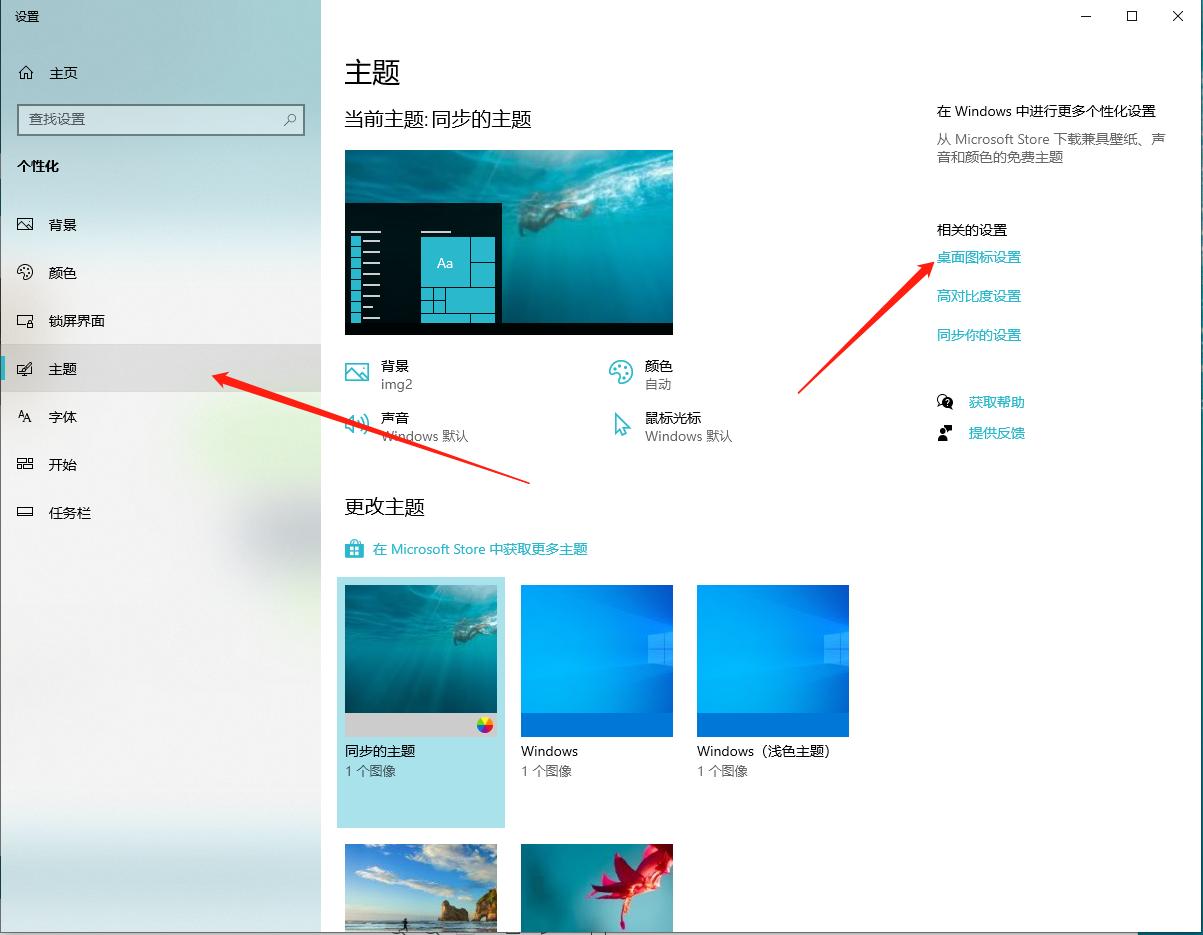
Task: Open 同步你的设置 link
Action: pos(978,335)
